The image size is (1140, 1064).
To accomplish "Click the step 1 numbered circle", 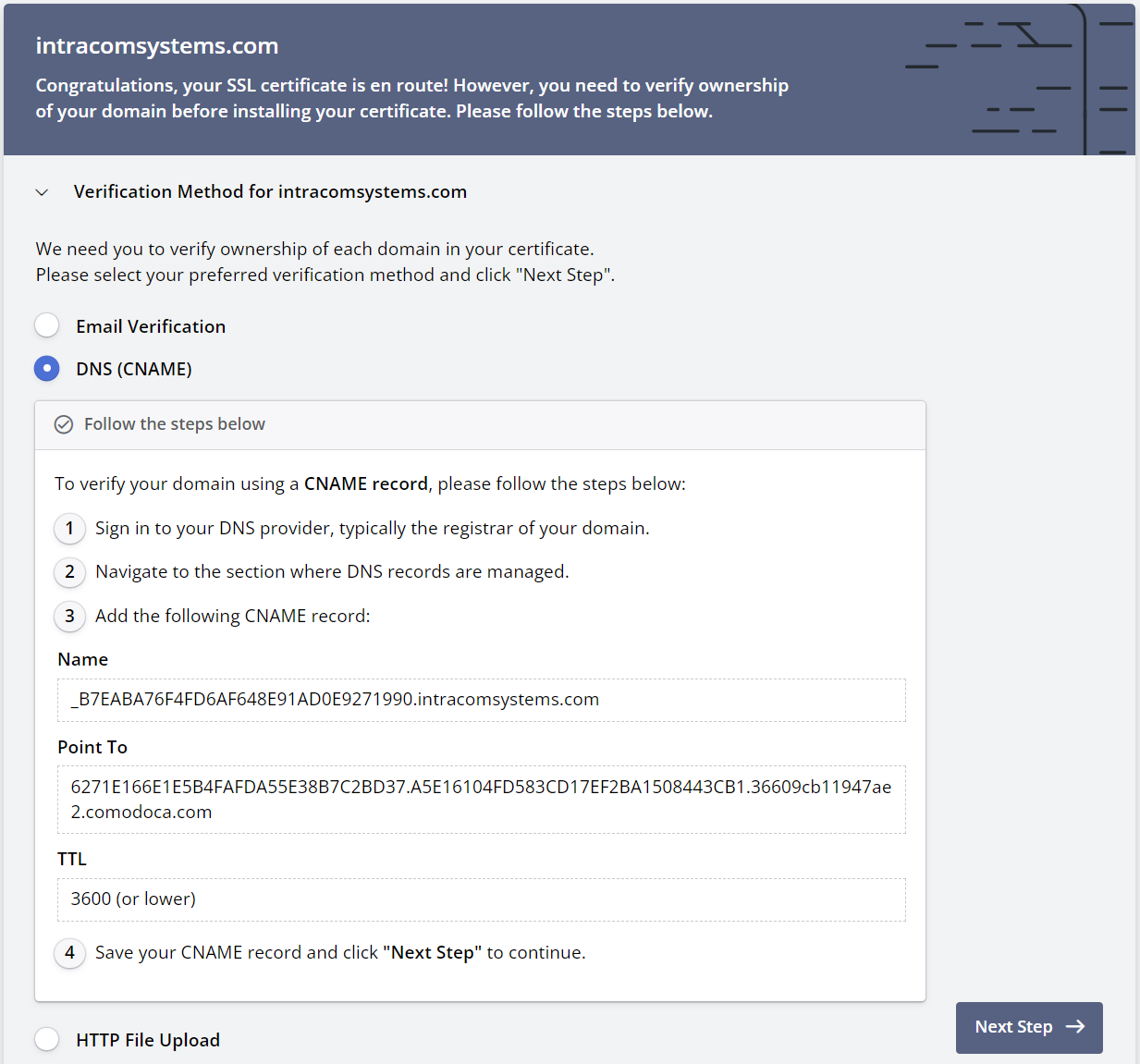I will [x=69, y=529].
